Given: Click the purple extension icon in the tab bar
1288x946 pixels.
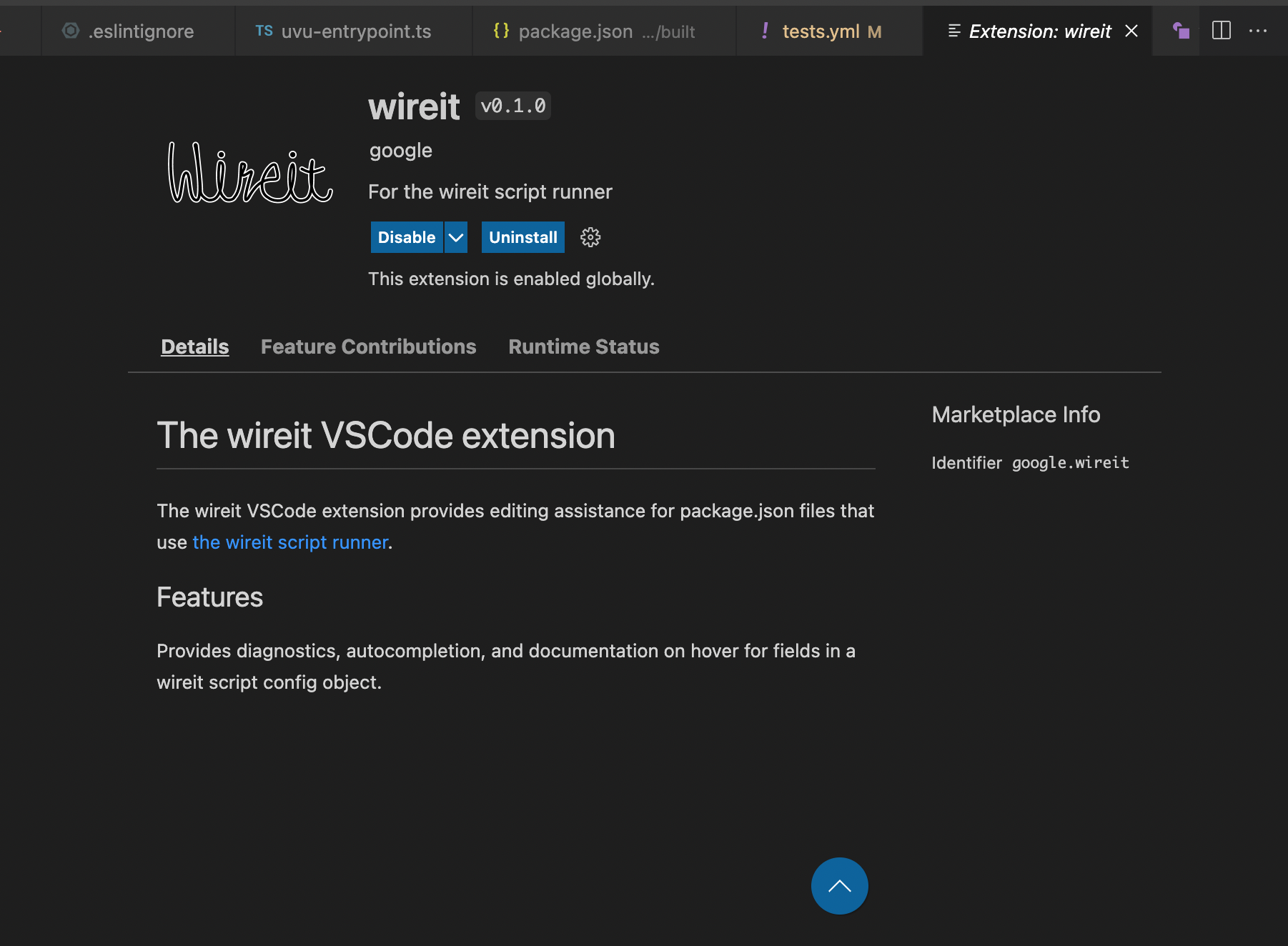Looking at the screenshot, I should (x=1181, y=31).
